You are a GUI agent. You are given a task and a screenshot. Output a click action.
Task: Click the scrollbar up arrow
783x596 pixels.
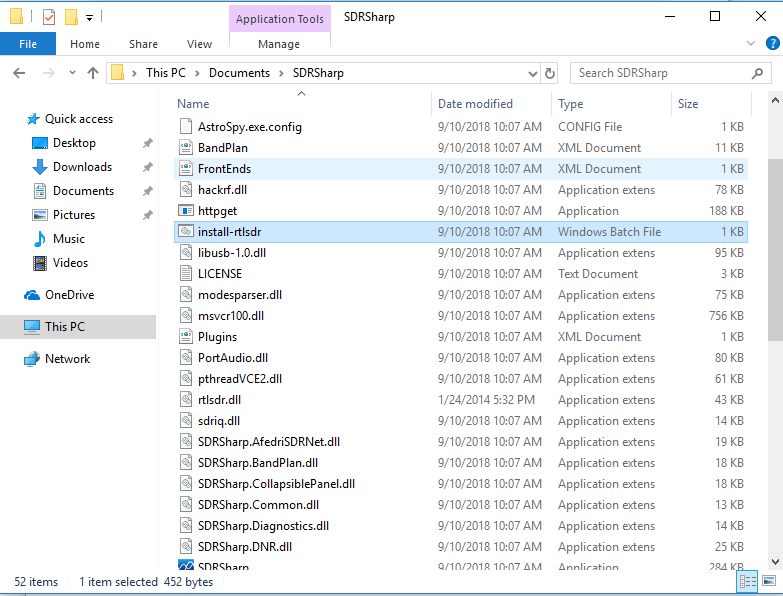pos(775,100)
